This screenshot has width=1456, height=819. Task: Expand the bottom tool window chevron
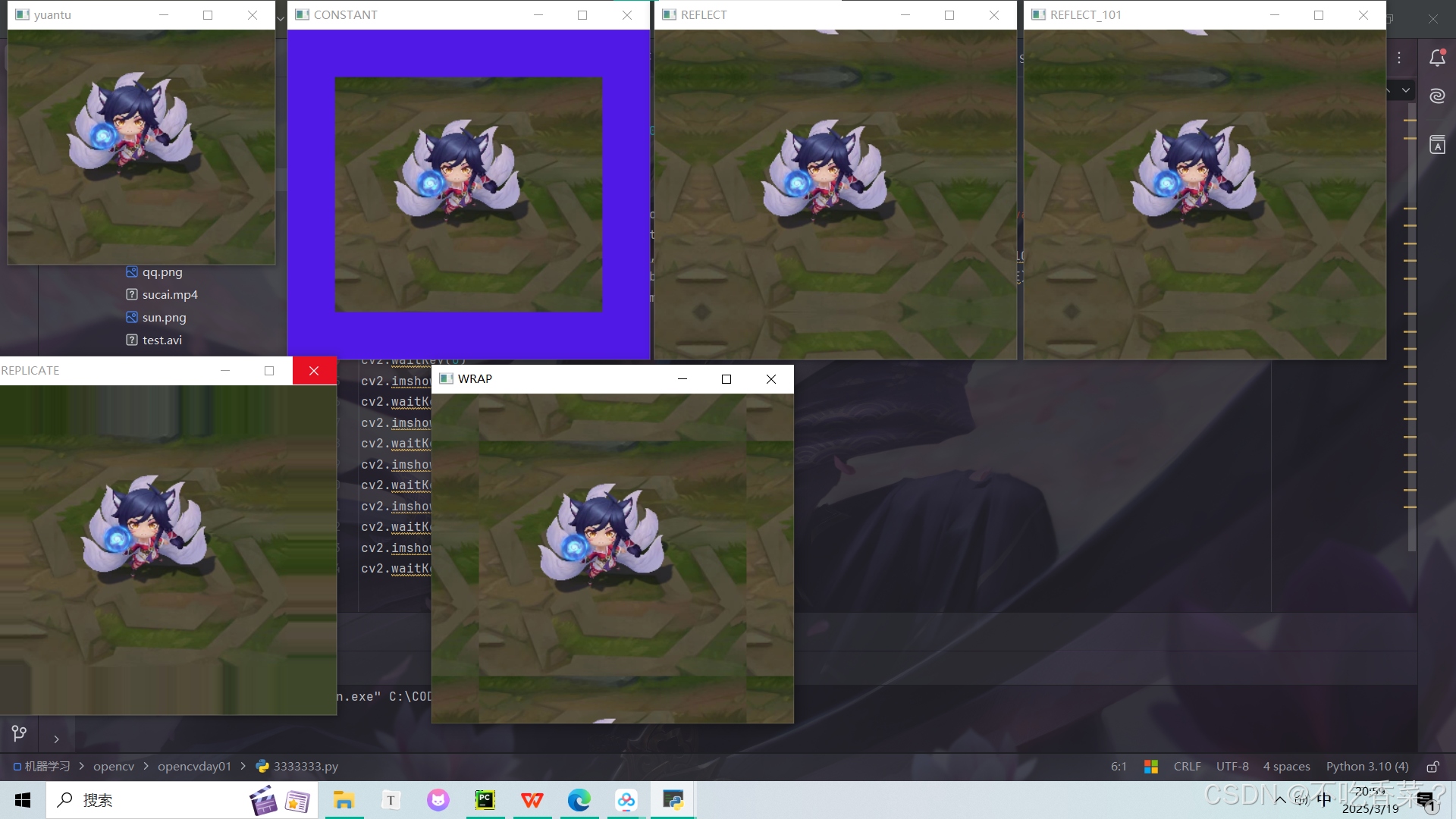(x=56, y=739)
